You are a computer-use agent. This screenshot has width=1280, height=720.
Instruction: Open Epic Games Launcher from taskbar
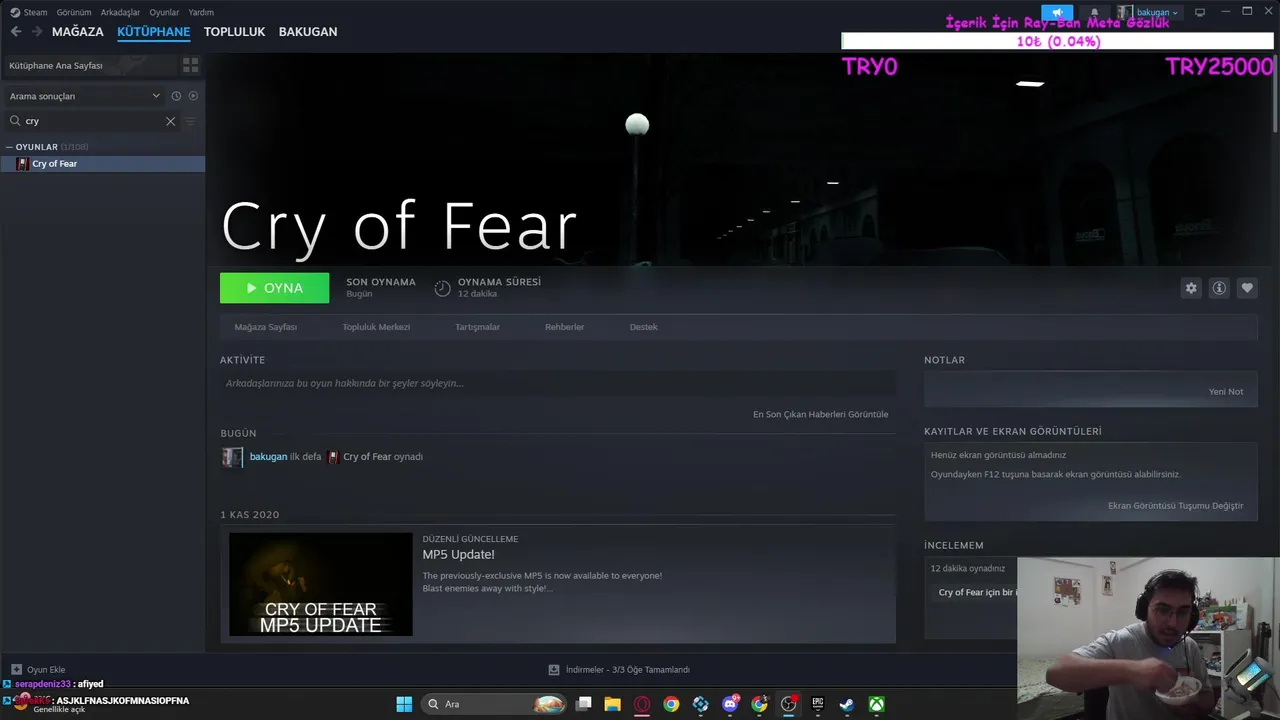[817, 704]
